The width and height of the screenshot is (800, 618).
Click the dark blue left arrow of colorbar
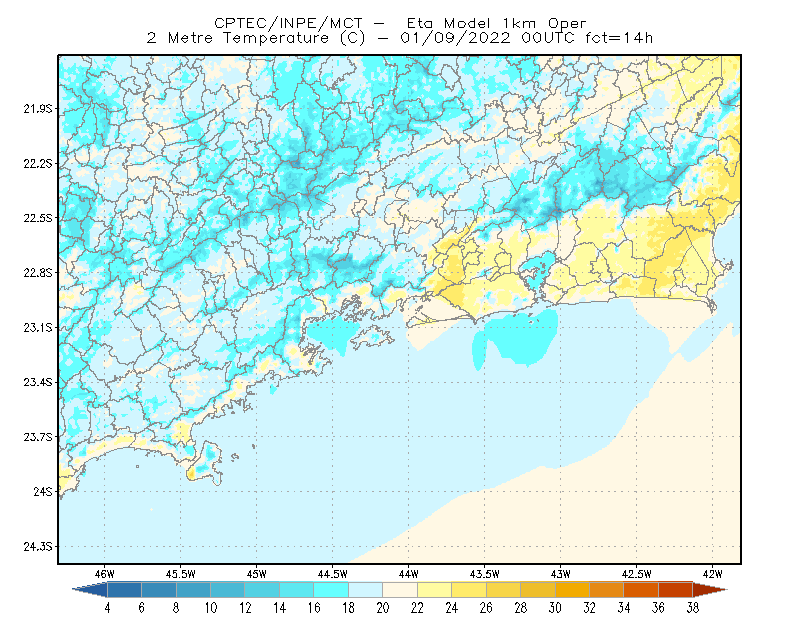tap(90, 590)
